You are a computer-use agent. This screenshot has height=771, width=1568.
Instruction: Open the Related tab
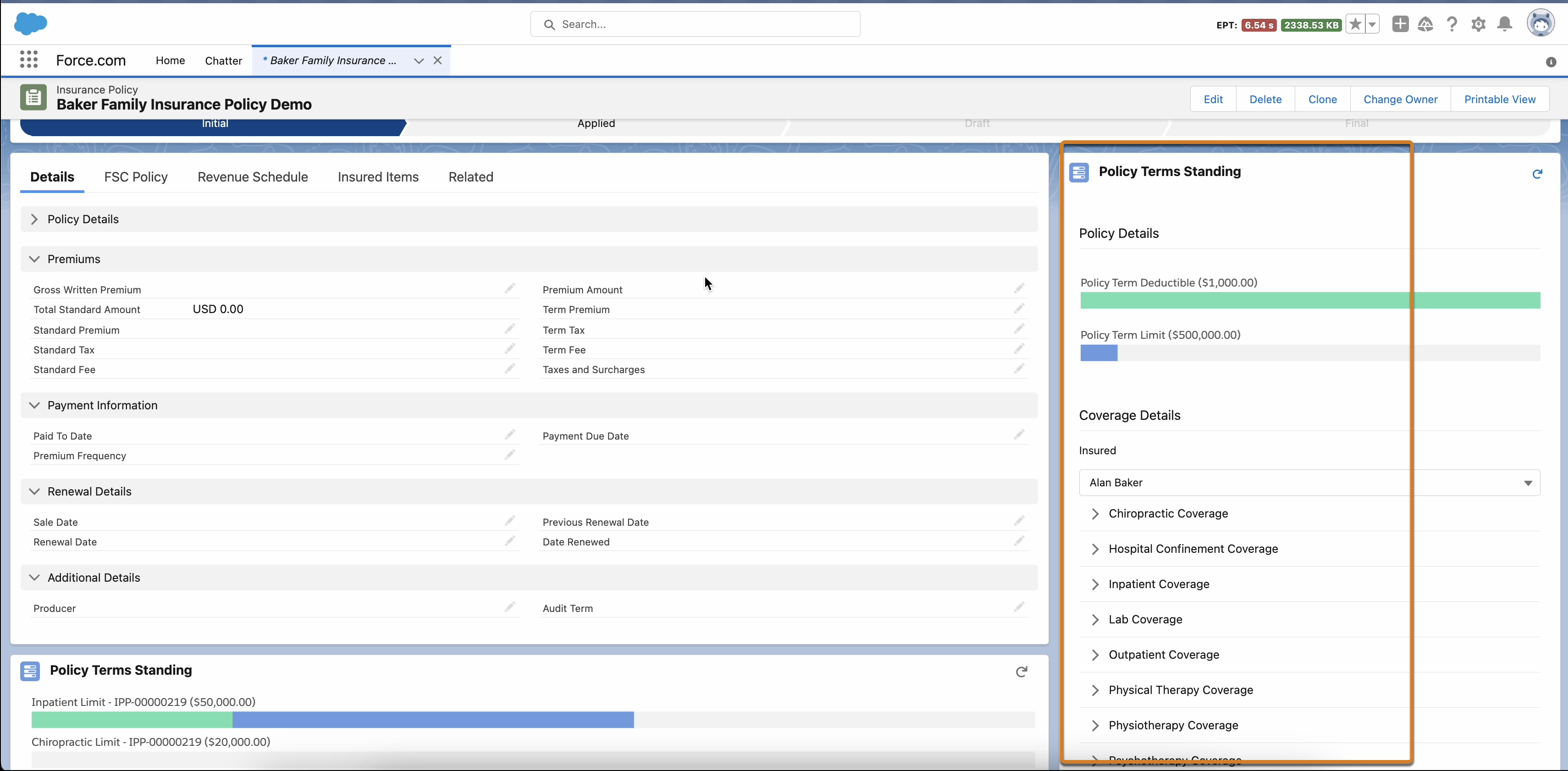coord(470,177)
